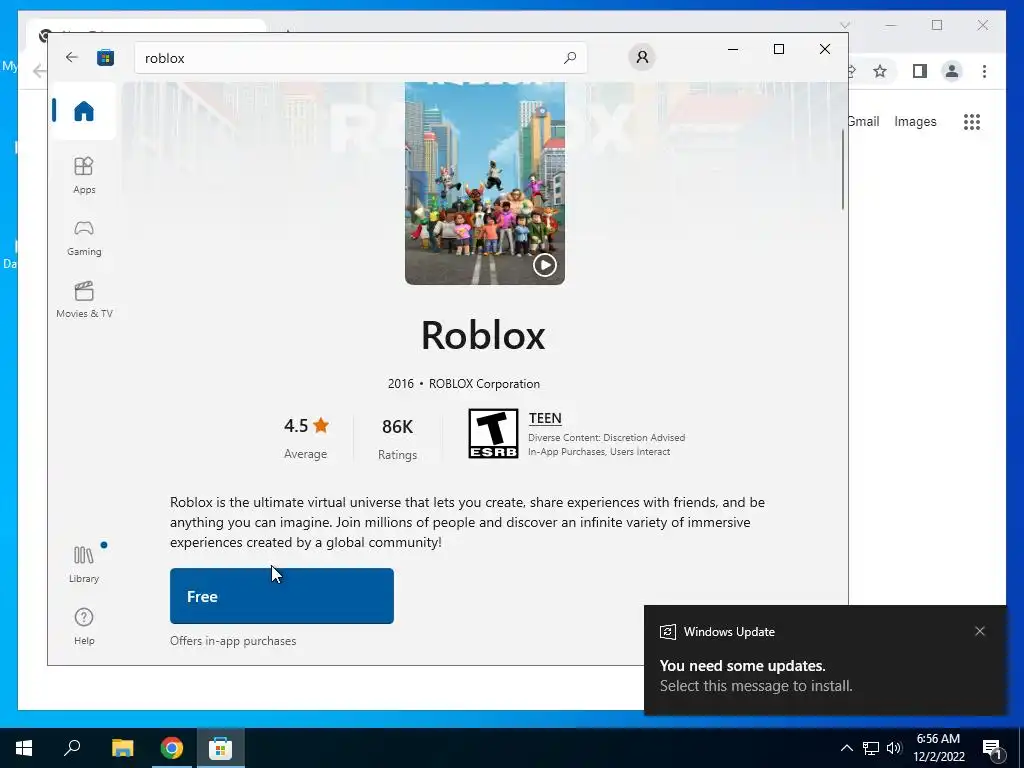The image size is (1024, 768).
Task: Open taskbar clock and date
Action: click(938, 748)
